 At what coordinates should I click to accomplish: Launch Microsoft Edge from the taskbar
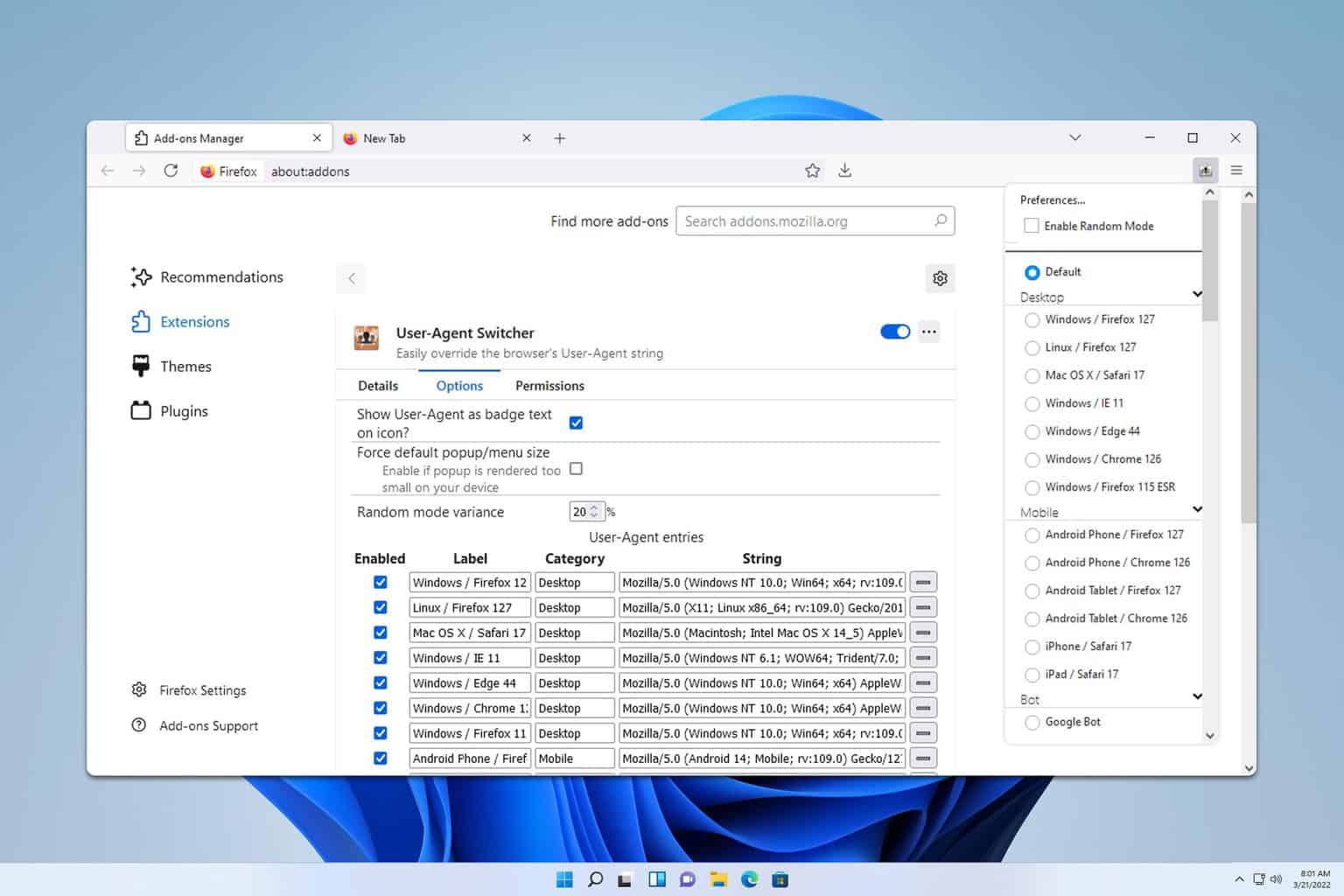tap(749, 879)
